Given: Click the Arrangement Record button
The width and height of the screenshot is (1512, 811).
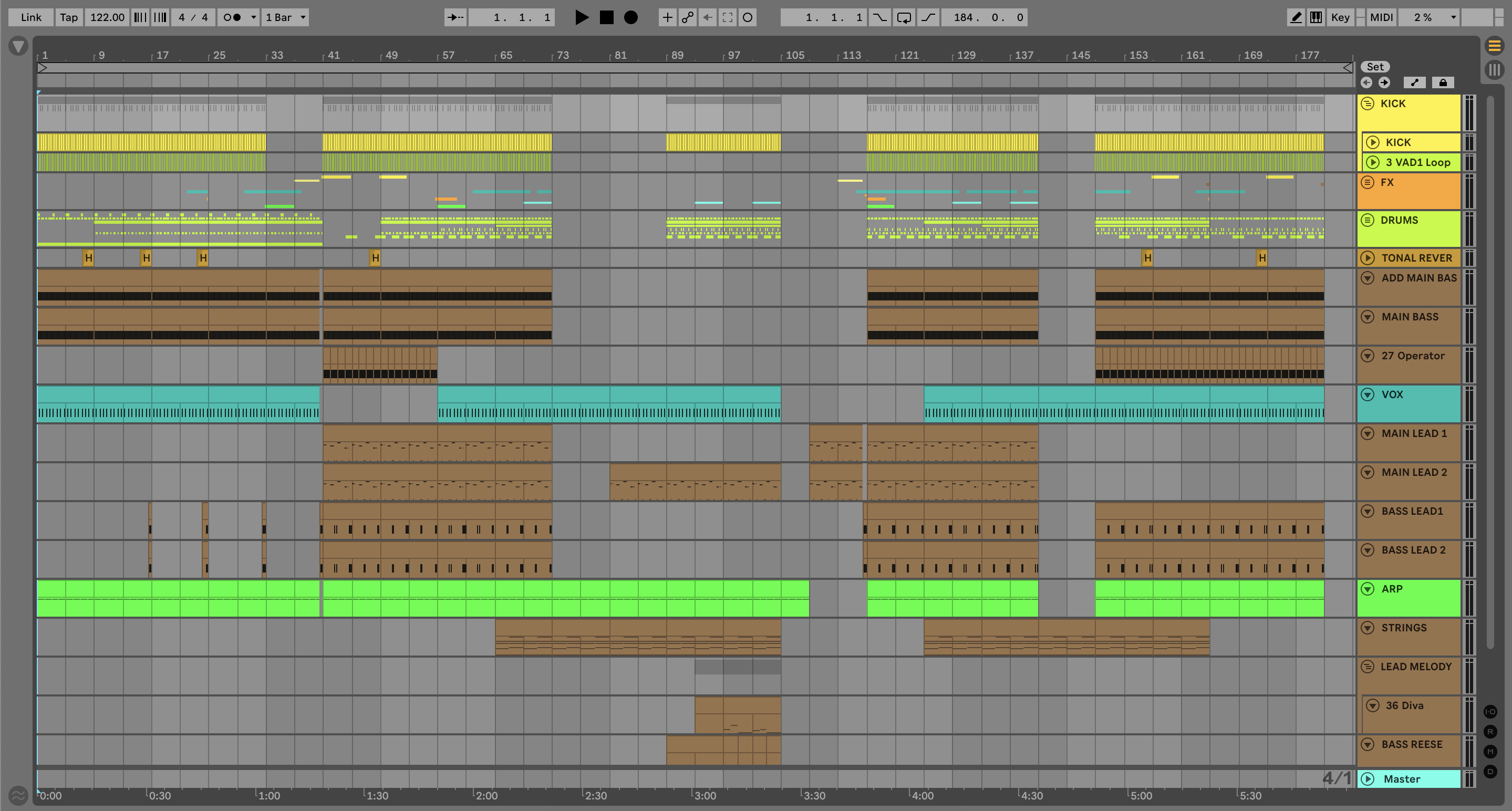Looking at the screenshot, I should point(630,17).
